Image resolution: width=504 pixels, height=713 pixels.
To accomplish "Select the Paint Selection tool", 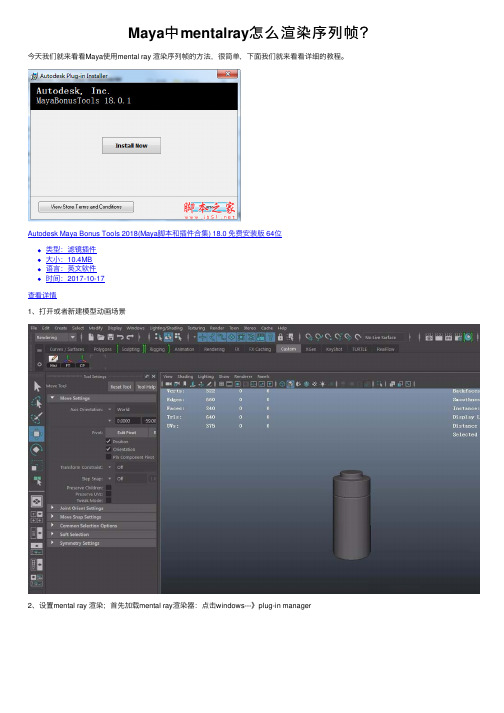I will [x=37, y=417].
